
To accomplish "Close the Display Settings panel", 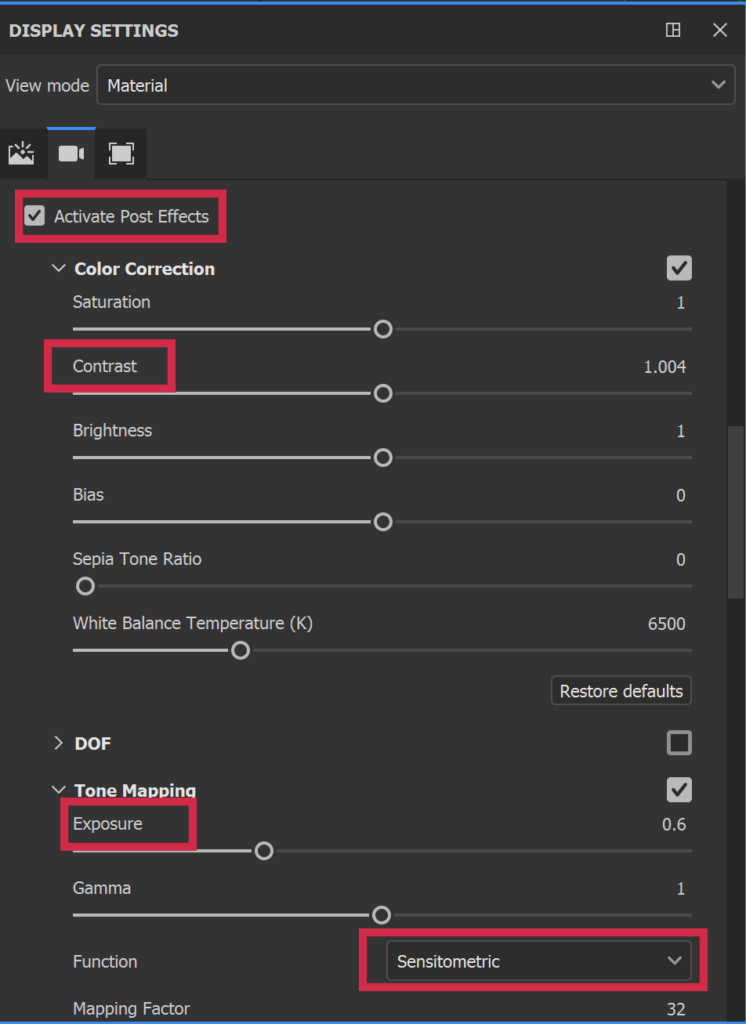I will coord(720,30).
